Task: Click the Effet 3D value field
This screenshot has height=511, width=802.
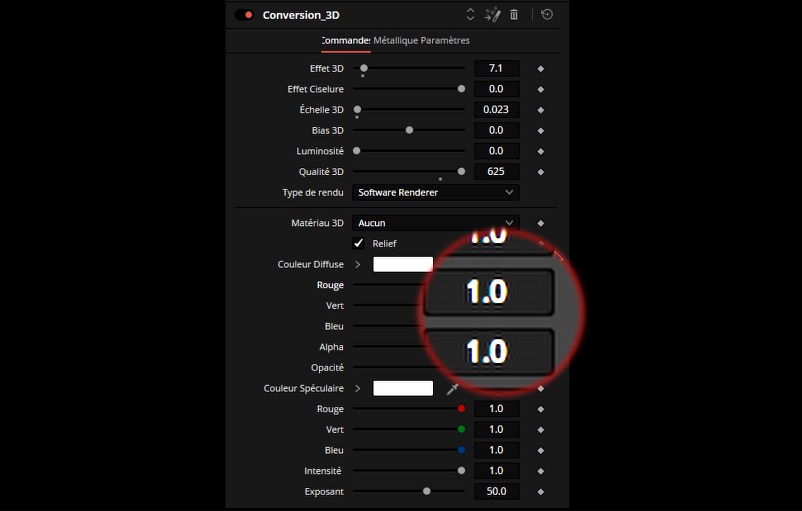Action: [496, 69]
